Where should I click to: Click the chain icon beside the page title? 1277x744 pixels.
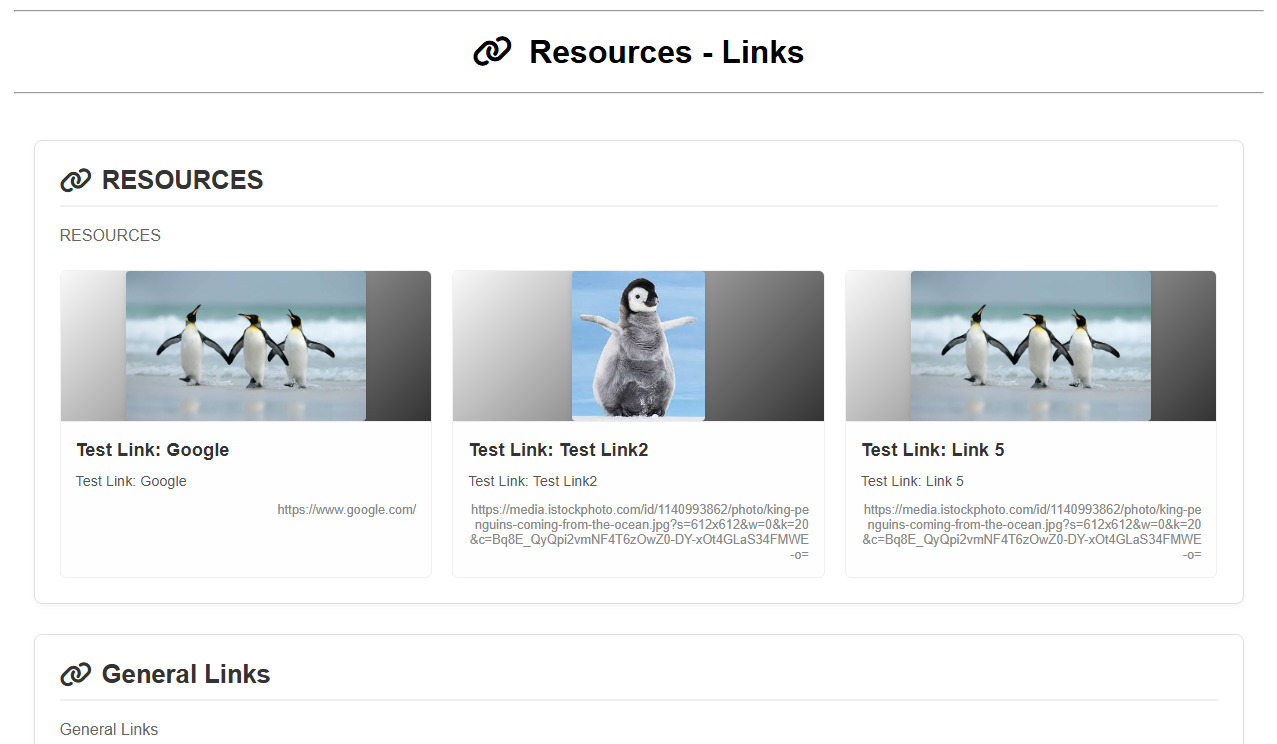pos(491,52)
